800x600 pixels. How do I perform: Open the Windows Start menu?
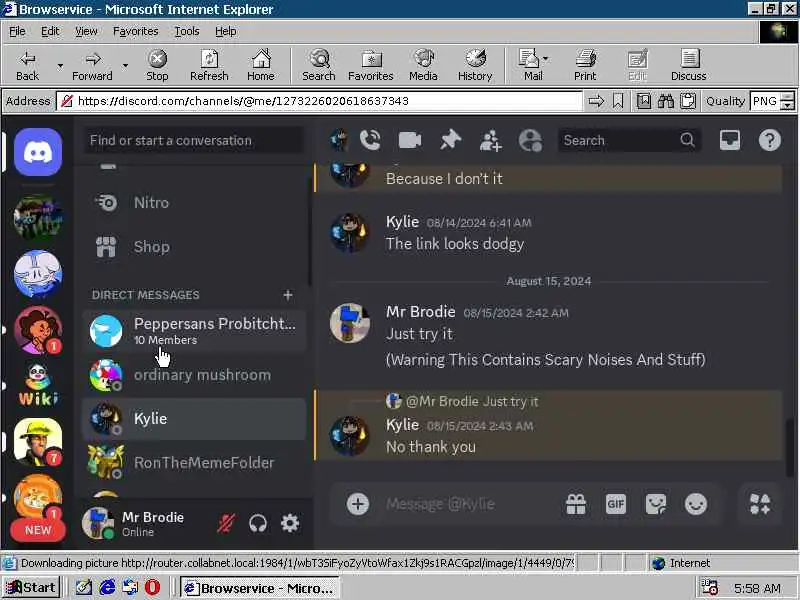coord(32,588)
